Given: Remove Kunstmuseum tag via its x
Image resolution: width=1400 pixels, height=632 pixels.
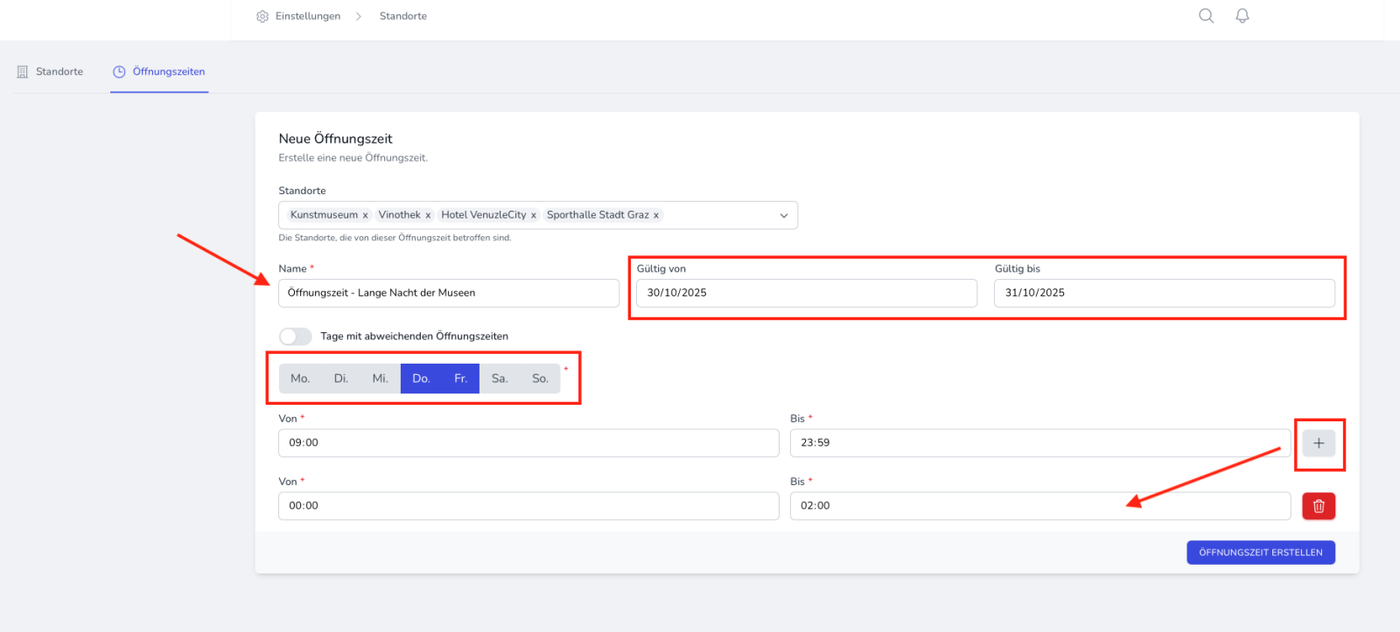Looking at the screenshot, I should tap(365, 215).
